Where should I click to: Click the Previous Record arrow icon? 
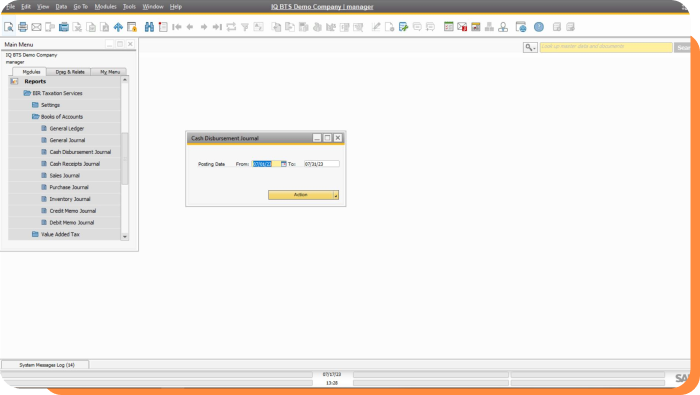190,27
